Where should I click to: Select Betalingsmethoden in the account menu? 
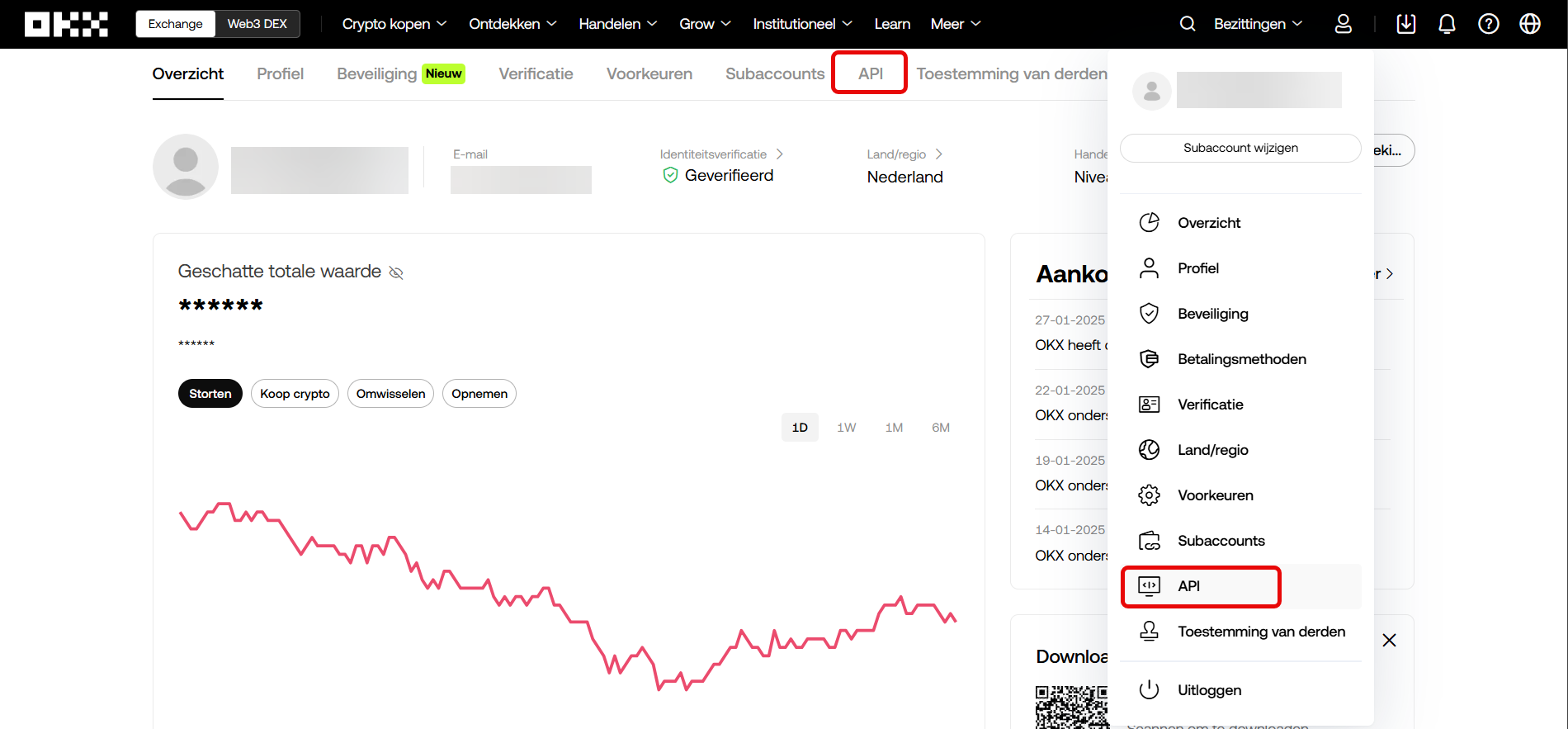(x=1241, y=359)
